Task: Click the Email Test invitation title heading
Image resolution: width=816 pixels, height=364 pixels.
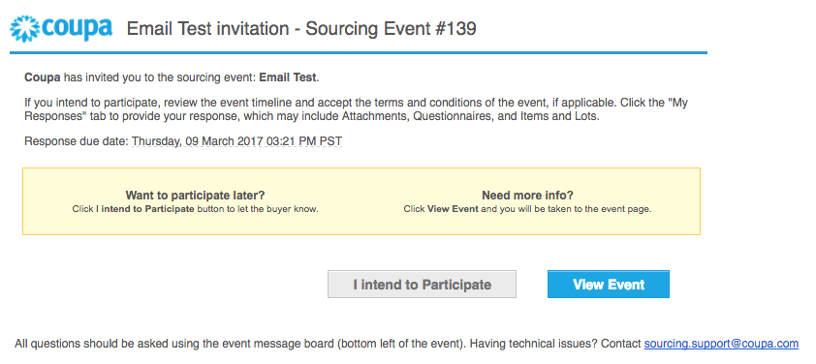Action: click(208, 29)
